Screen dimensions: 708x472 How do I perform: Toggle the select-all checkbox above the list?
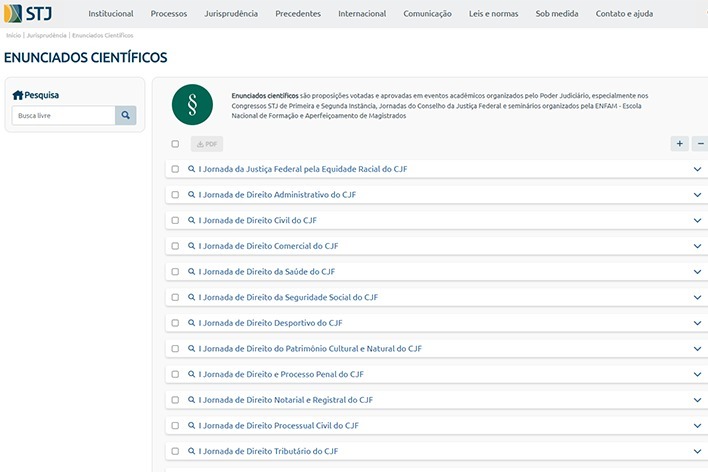click(x=175, y=144)
